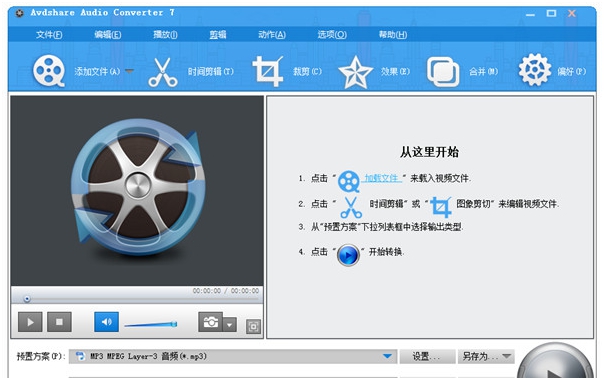Take a snapshot with camera button
This screenshot has width=604, height=378.
click(x=211, y=322)
